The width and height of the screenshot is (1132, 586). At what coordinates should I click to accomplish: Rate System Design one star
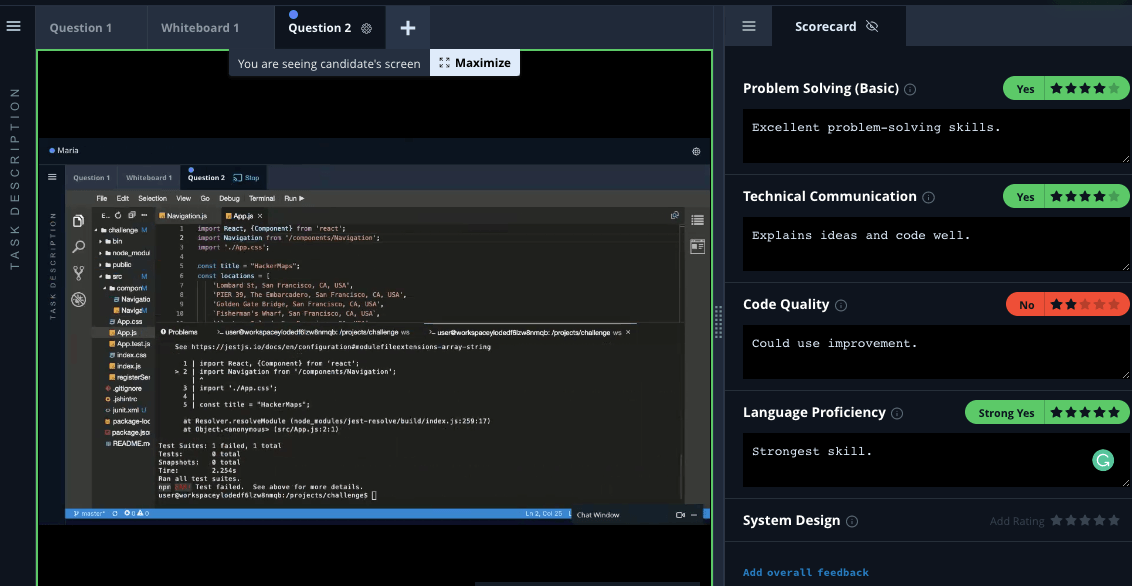pyautogui.click(x=1056, y=520)
